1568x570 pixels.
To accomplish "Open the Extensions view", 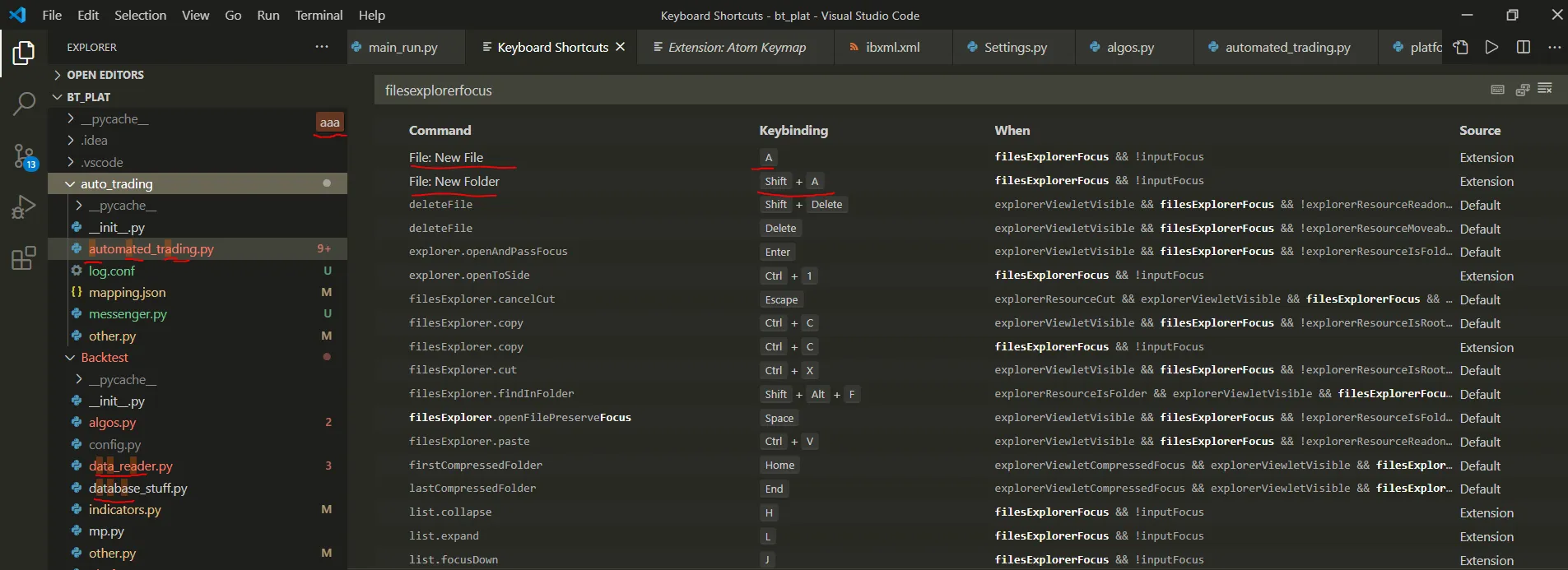I will coord(24,258).
